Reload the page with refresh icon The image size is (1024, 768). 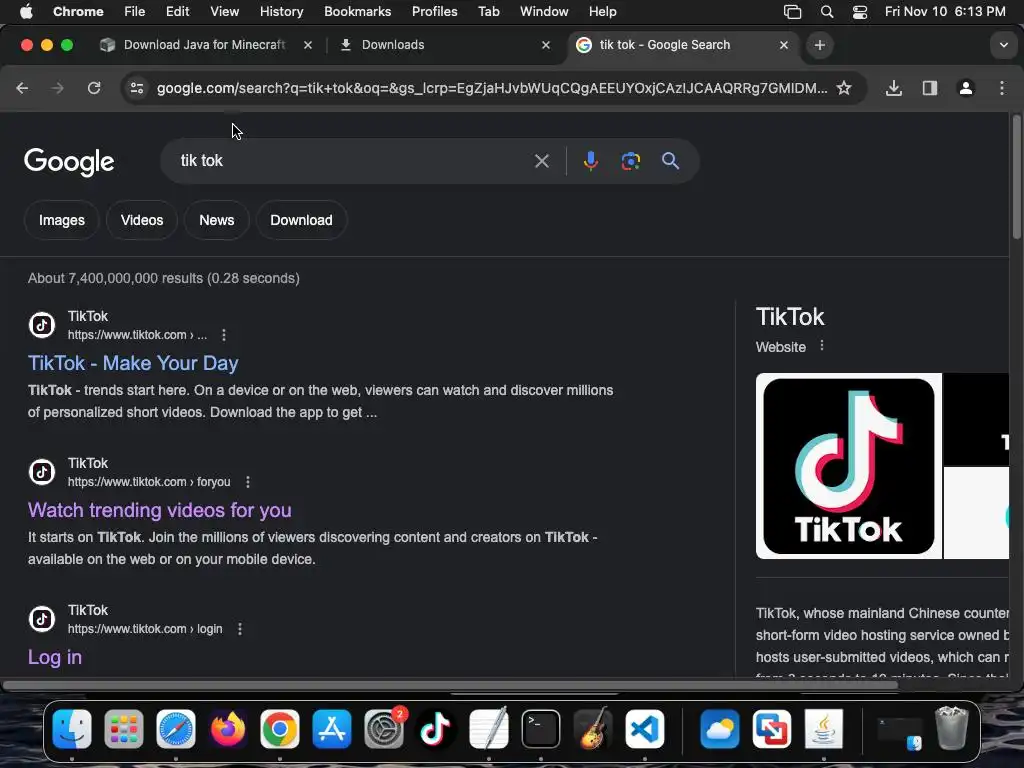[94, 88]
